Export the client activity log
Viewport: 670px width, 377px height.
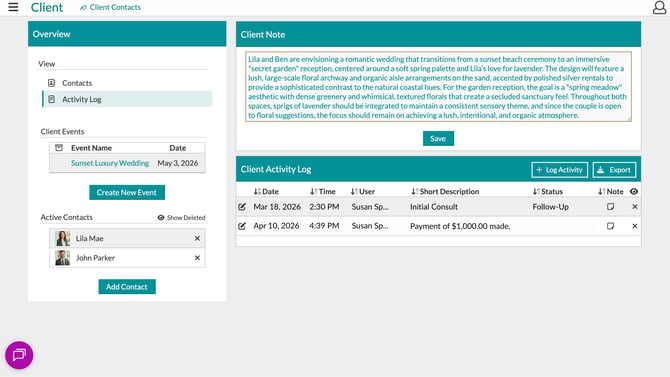click(614, 170)
